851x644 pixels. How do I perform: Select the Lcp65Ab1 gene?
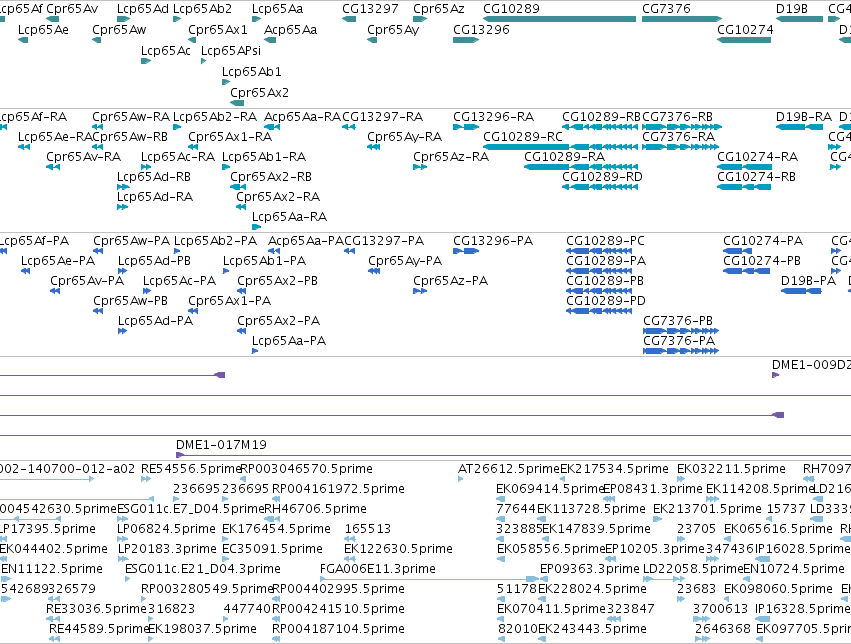point(226,82)
